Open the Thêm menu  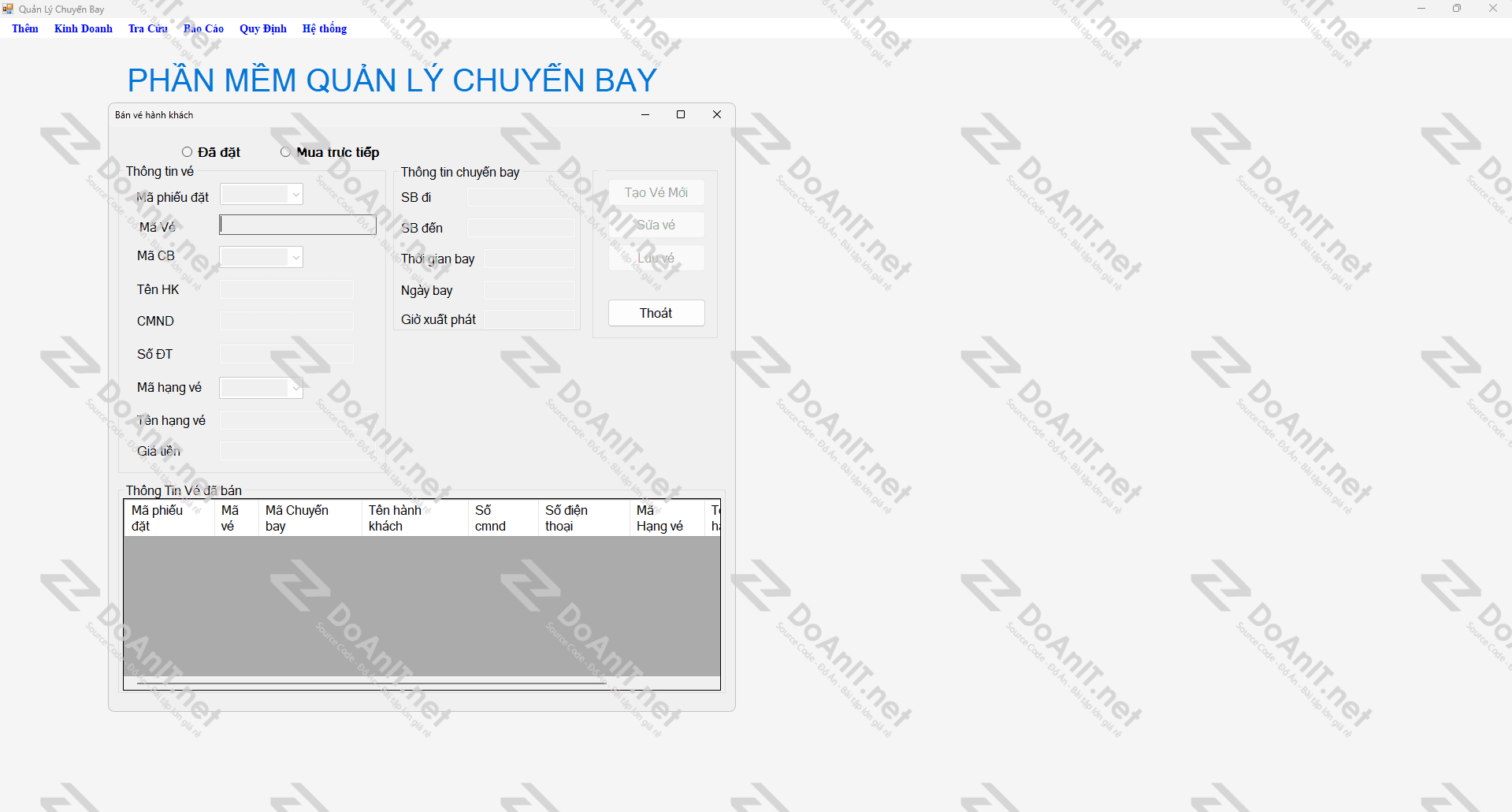pyautogui.click(x=25, y=28)
